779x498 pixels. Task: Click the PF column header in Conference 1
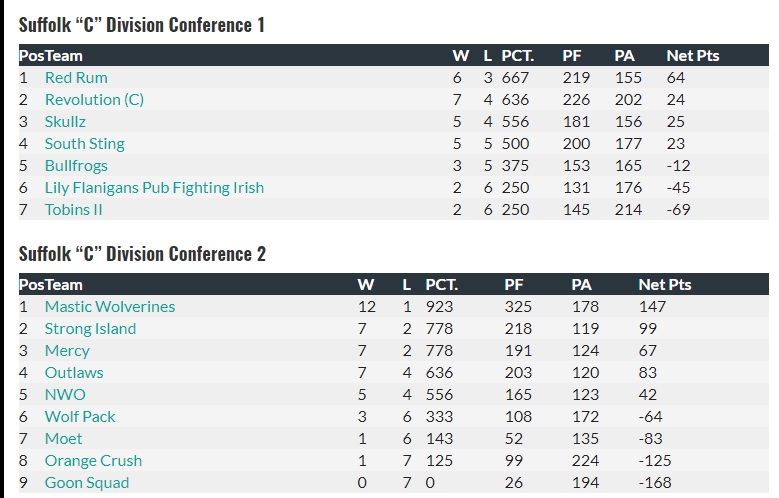pos(571,56)
